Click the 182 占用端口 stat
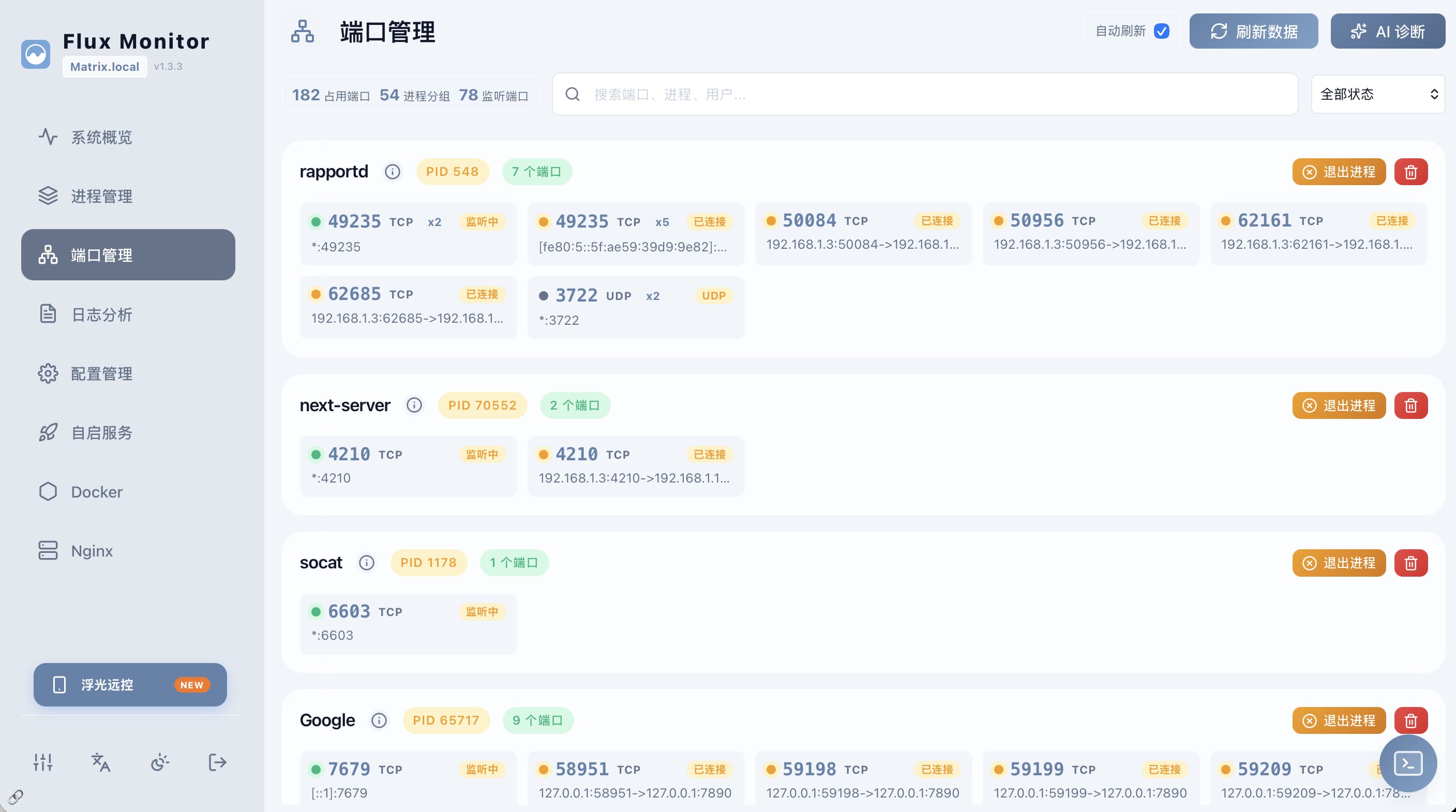This screenshot has height=812, width=1456. [x=331, y=95]
